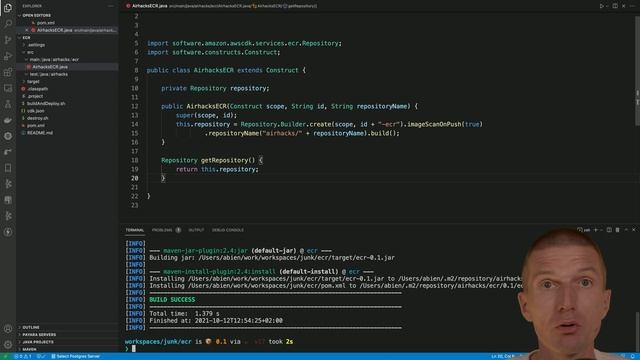Open the Explorer view in activity bar
640x360 pixels.
(x=8, y=8)
